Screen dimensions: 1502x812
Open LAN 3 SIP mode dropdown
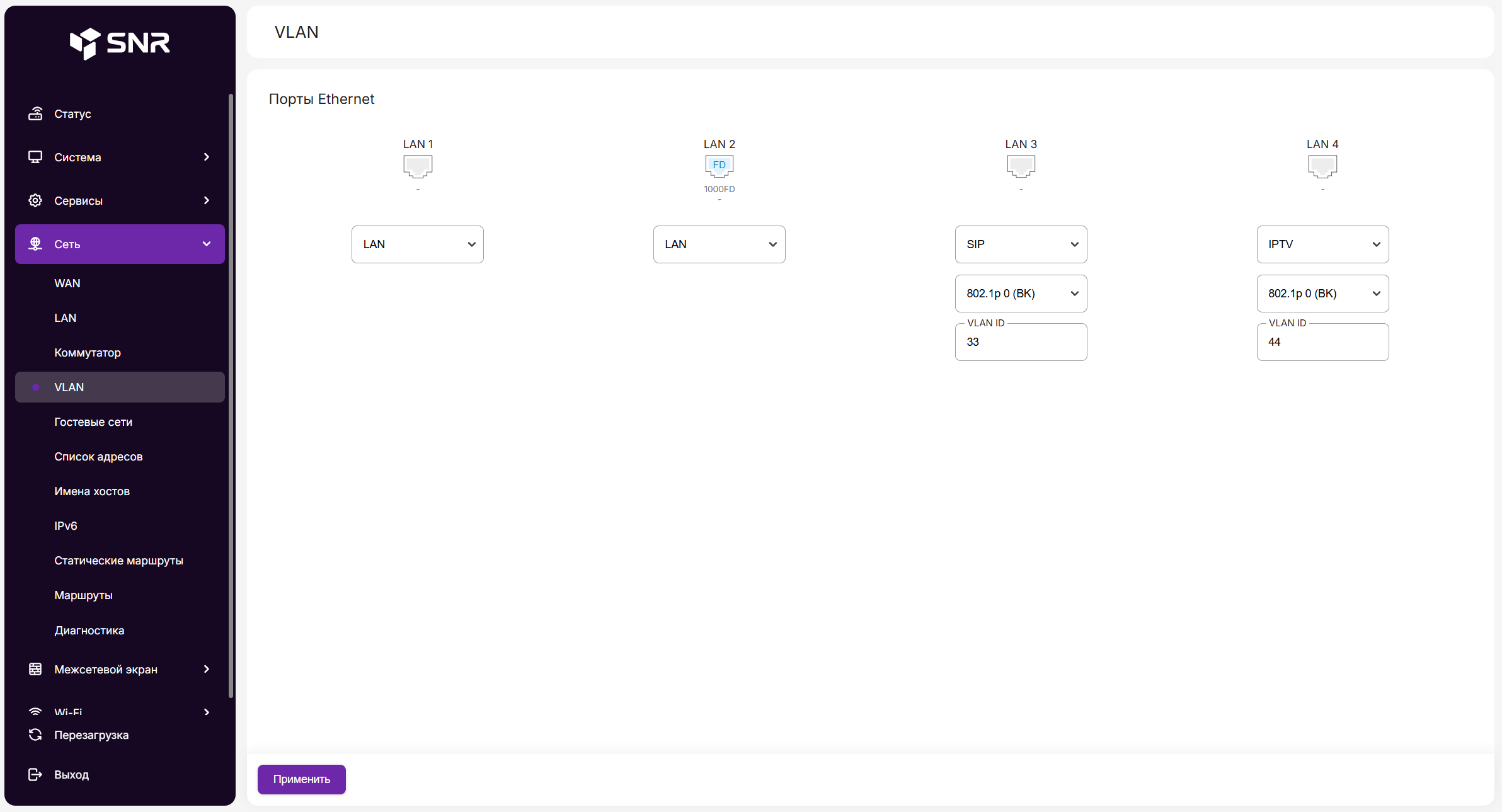click(1021, 244)
